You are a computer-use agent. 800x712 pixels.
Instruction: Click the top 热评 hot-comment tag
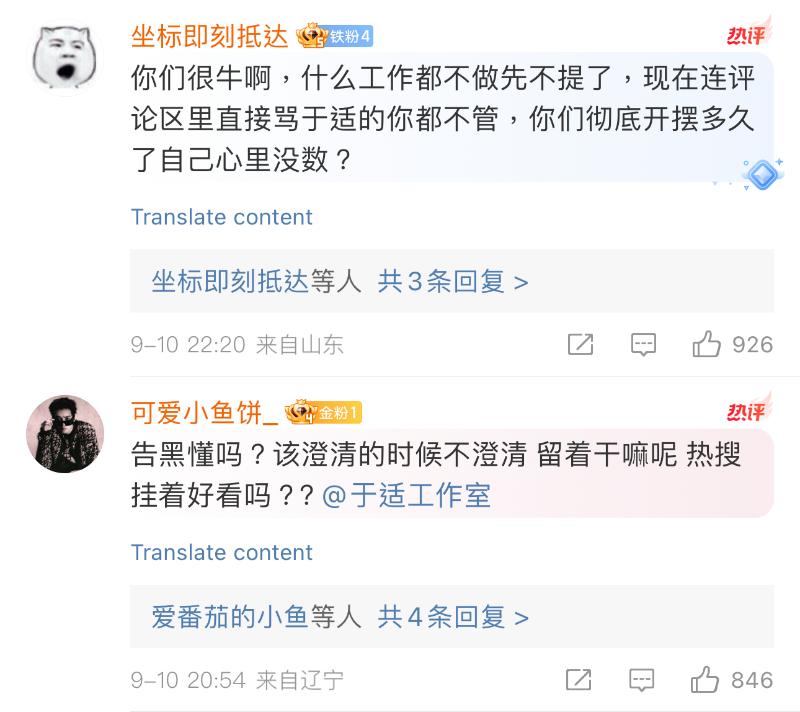point(746,37)
